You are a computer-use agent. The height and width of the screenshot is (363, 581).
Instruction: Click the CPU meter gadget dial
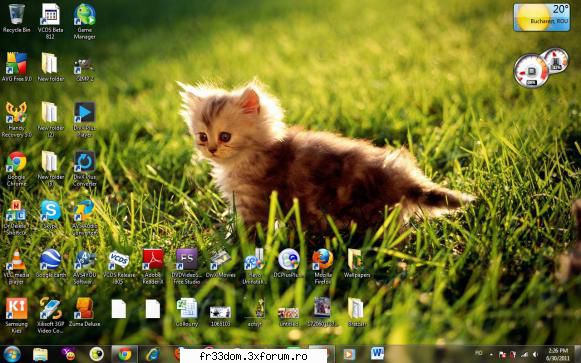click(531, 71)
